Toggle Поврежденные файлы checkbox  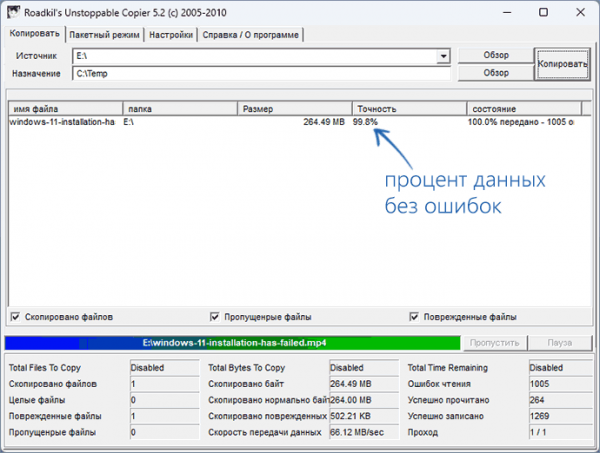point(414,317)
